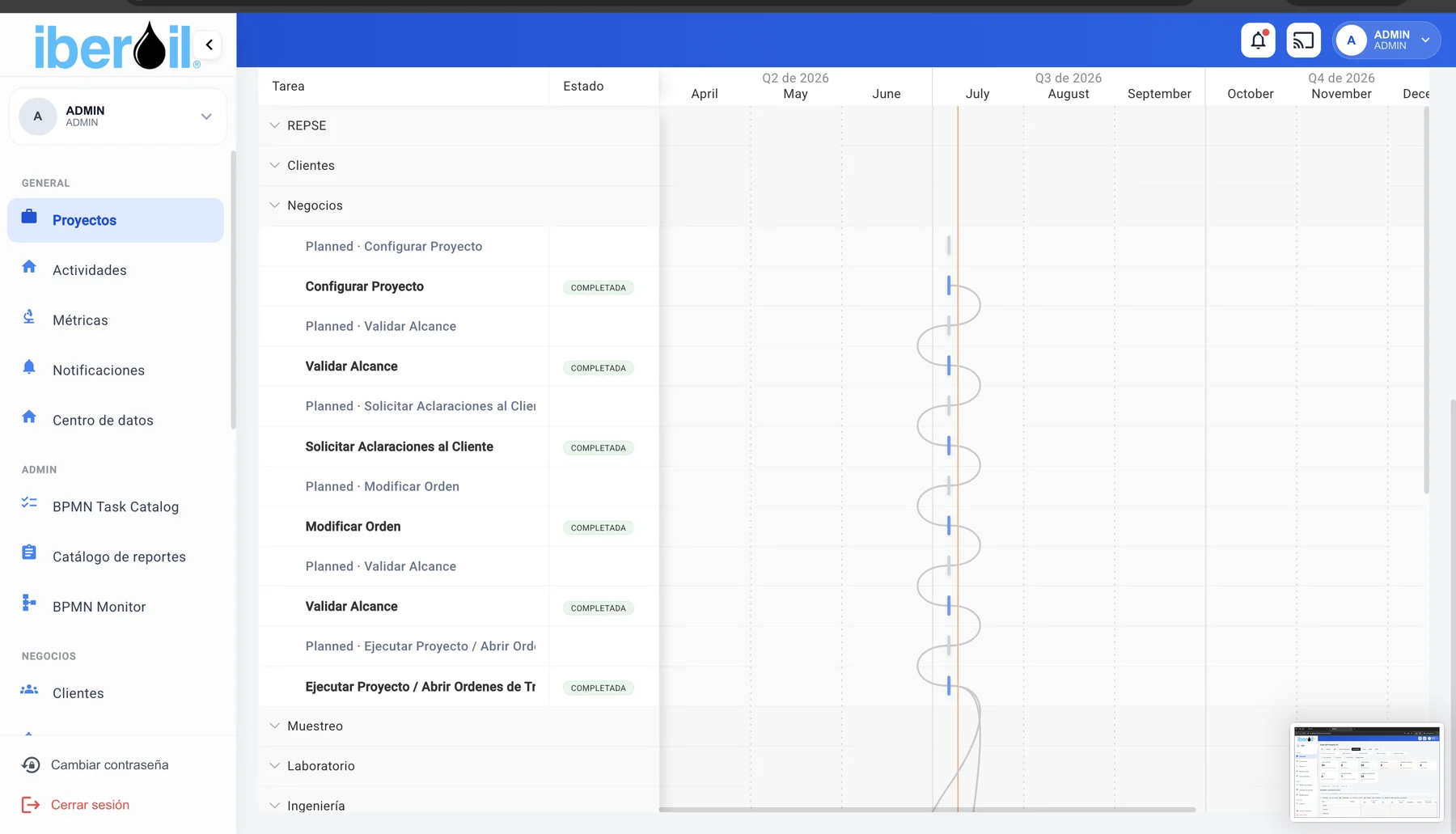This screenshot has width=1456, height=834.
Task: Open BPMN Task Catalog
Action: [x=116, y=507]
